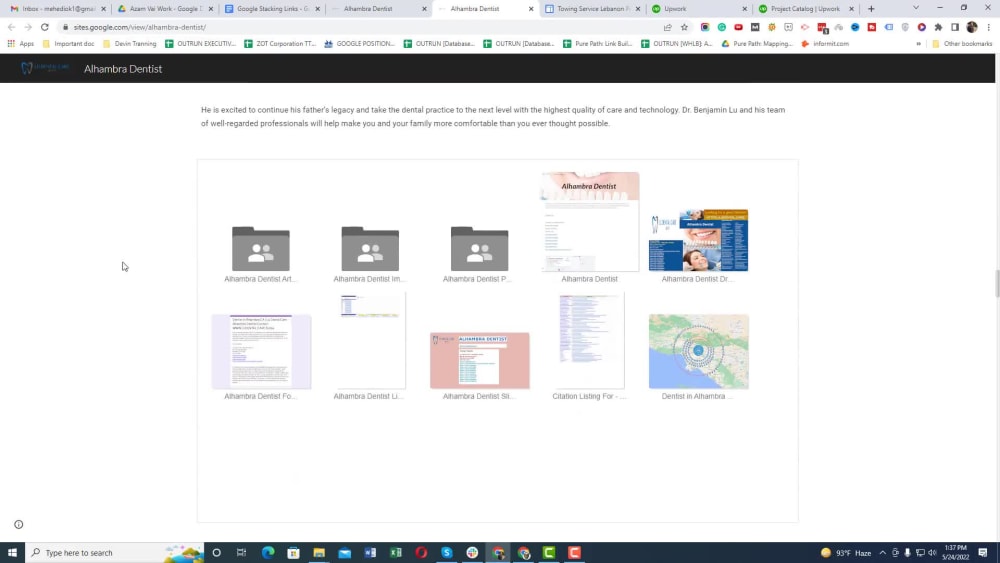Click the share page icon in address bar
The image size is (1000, 563).
pos(668,27)
